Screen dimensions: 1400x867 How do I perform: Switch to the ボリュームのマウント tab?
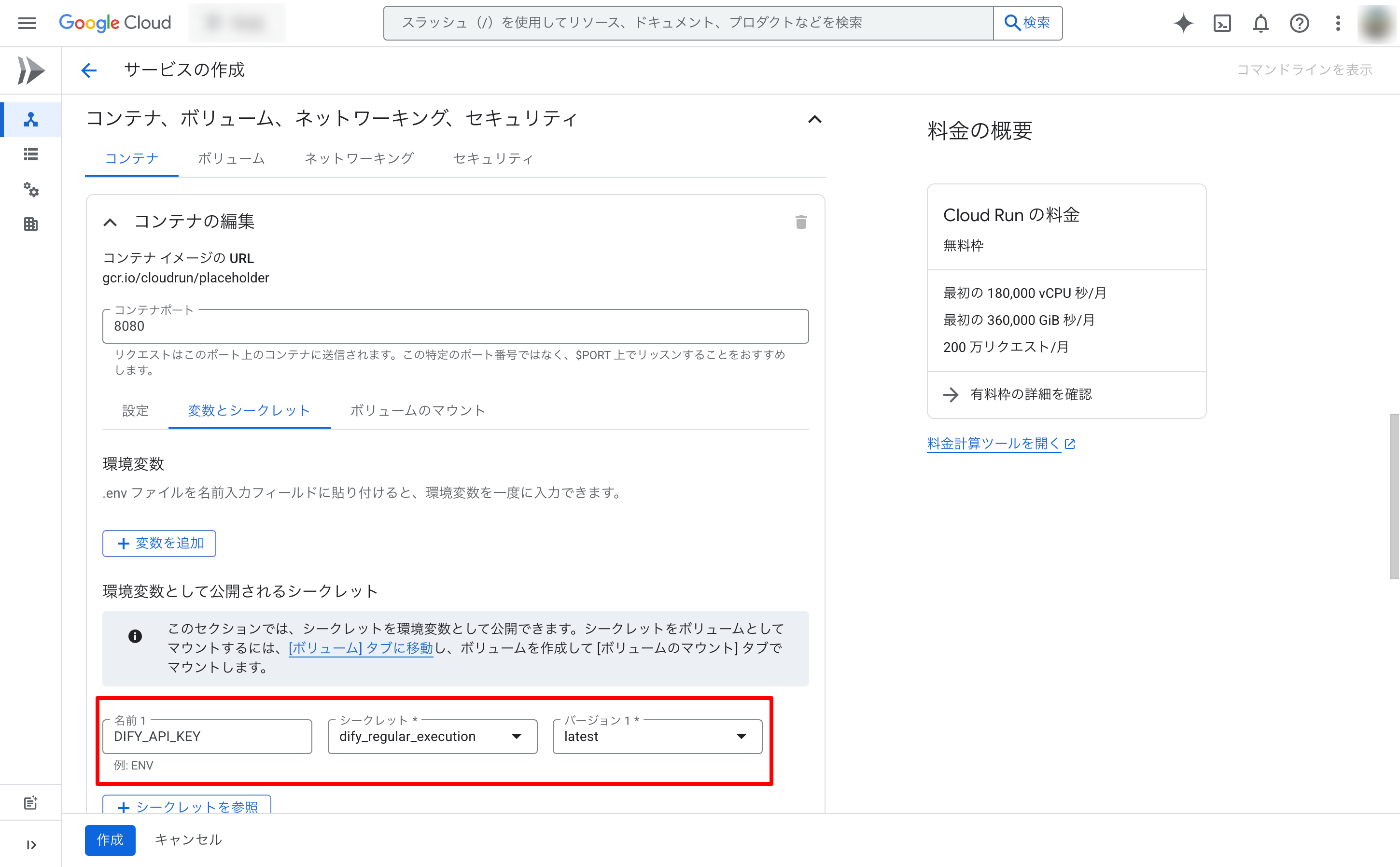coord(418,410)
